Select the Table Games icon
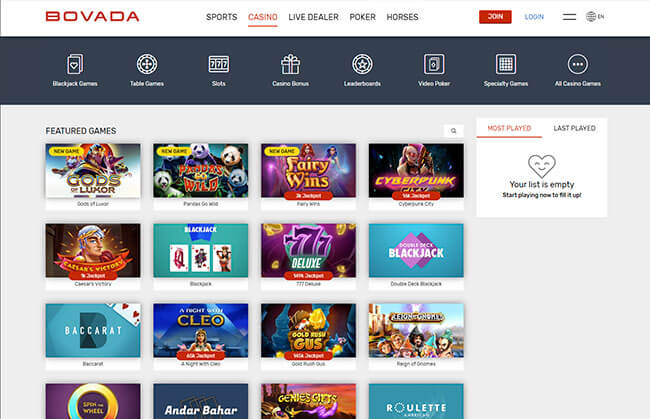The height and width of the screenshot is (419, 650). (147, 64)
